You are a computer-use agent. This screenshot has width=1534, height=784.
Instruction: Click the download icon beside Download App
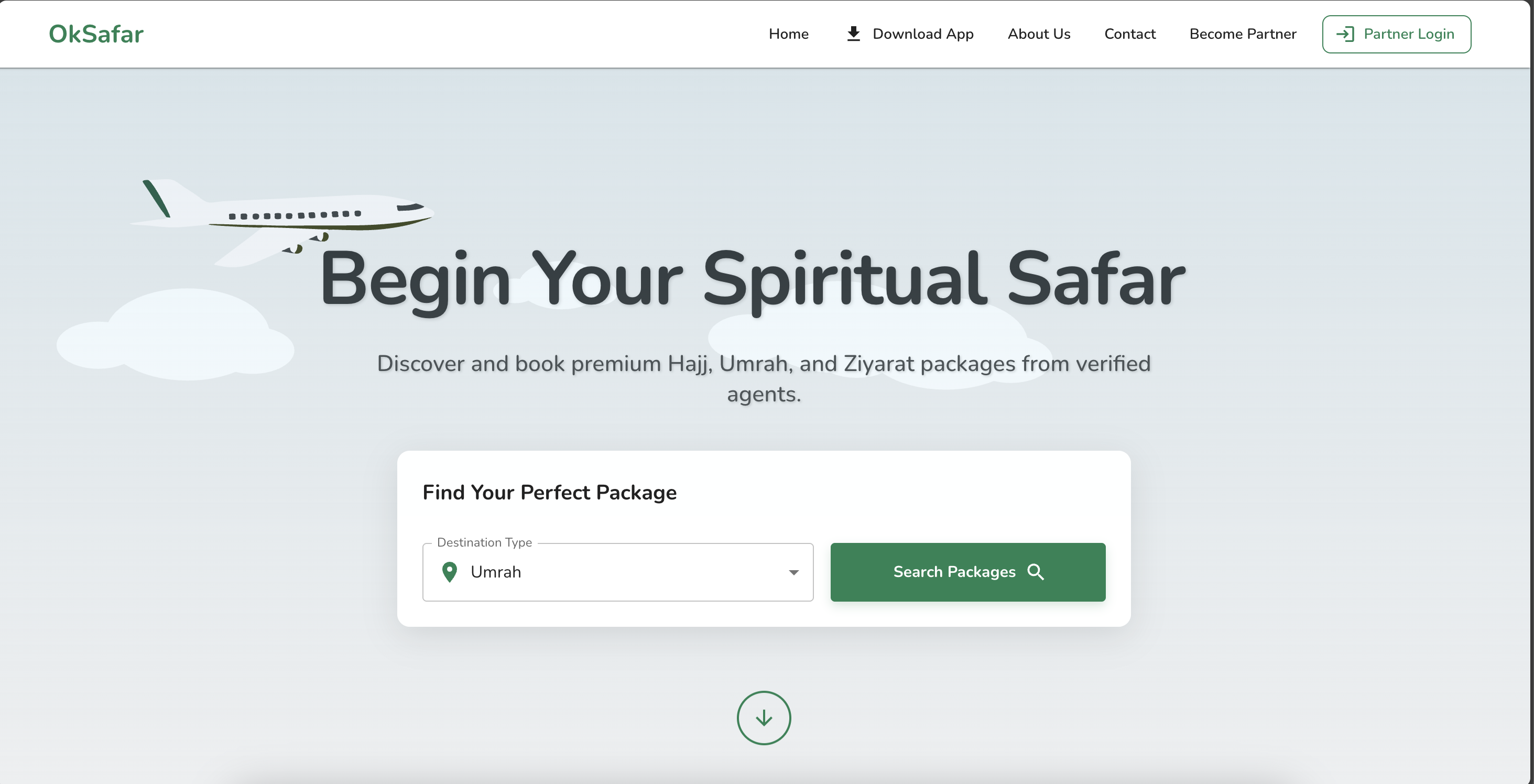tap(853, 34)
